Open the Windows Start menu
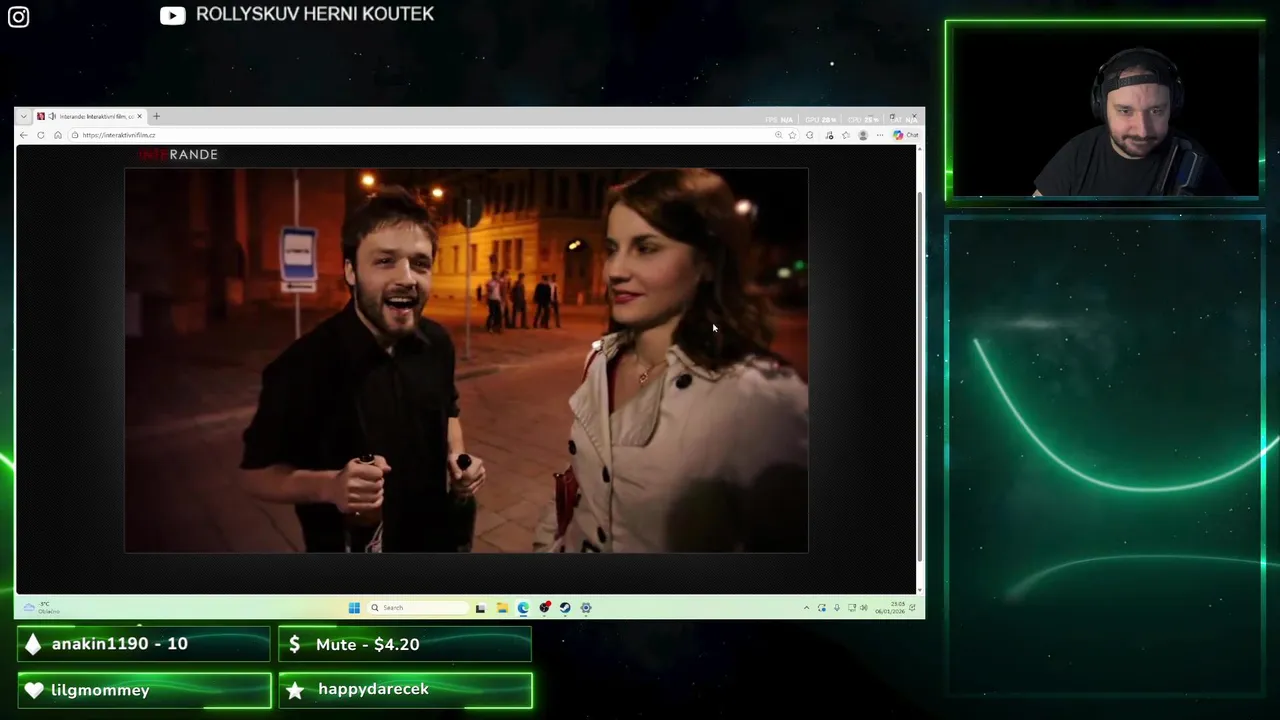Viewport: 1280px width, 720px height. (354, 608)
